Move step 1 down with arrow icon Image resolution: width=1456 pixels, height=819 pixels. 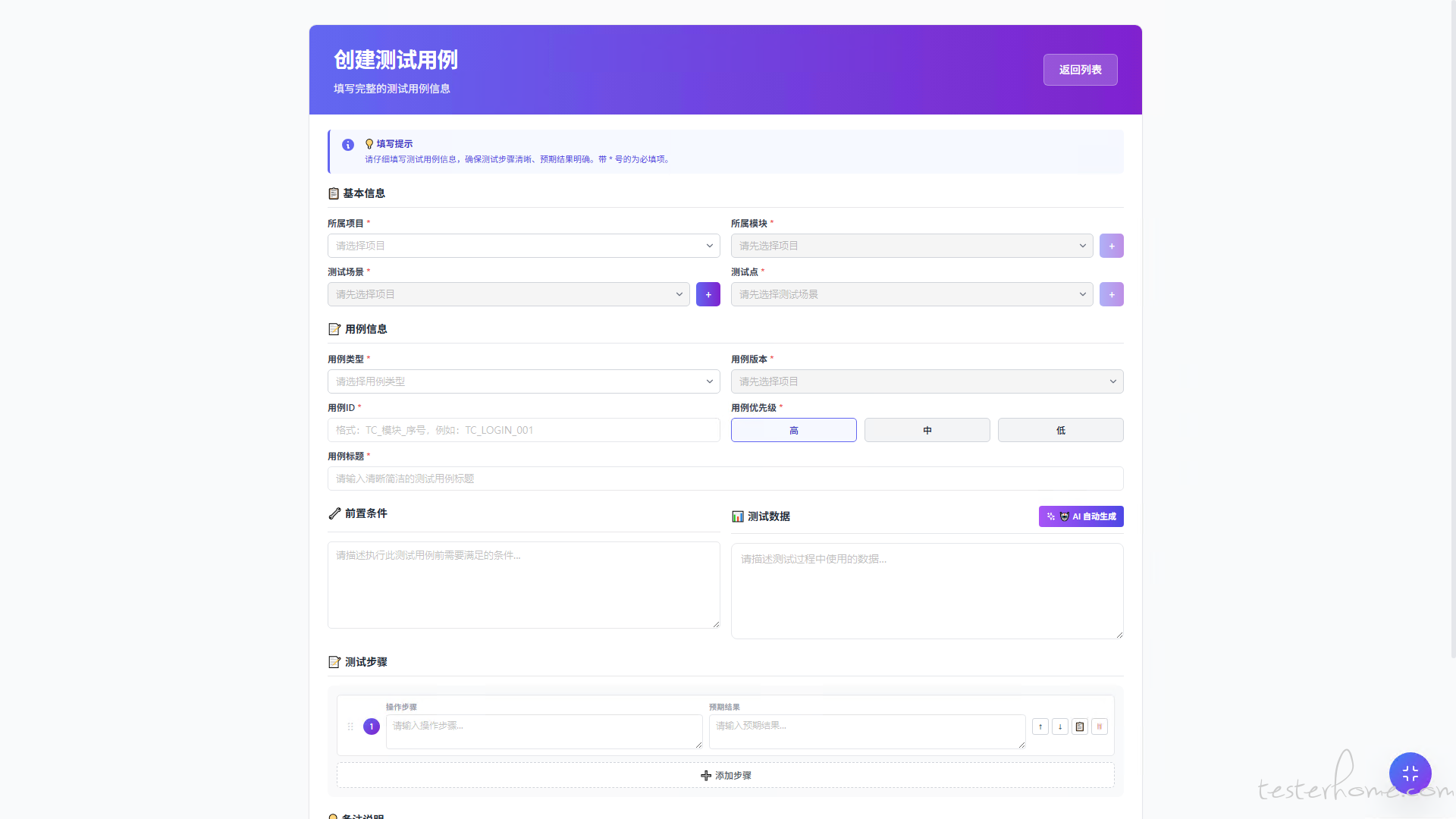pyautogui.click(x=1060, y=726)
